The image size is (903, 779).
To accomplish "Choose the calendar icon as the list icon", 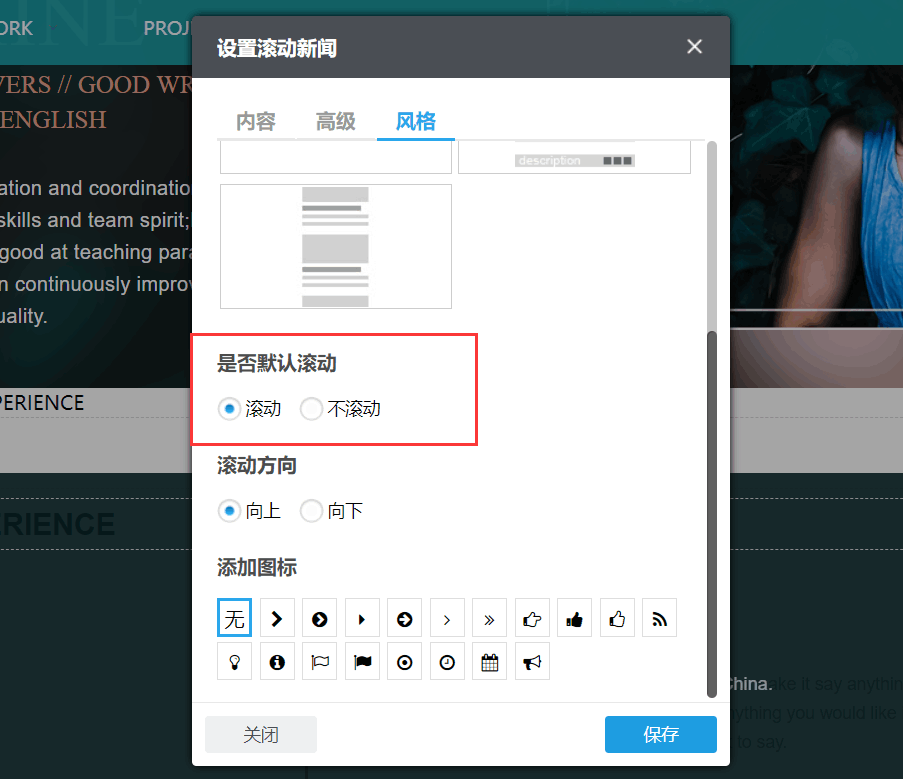I will pos(489,661).
